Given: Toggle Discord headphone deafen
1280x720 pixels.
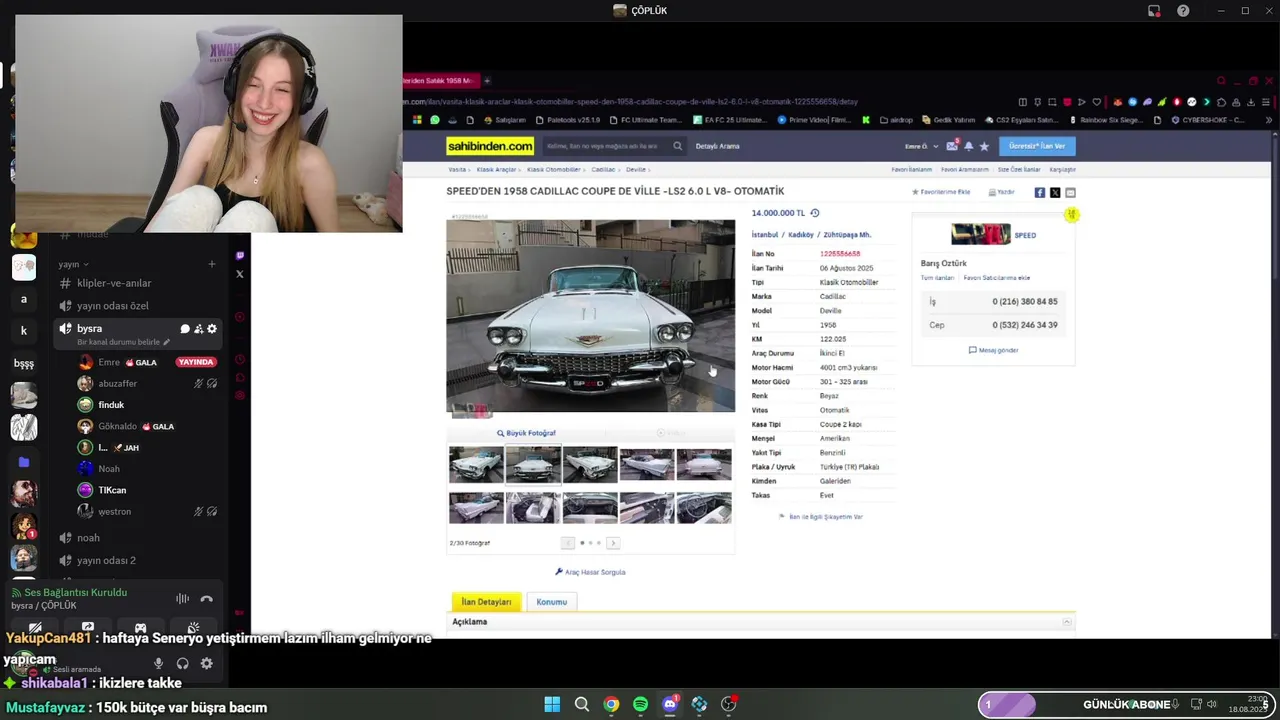Looking at the screenshot, I should (182, 663).
